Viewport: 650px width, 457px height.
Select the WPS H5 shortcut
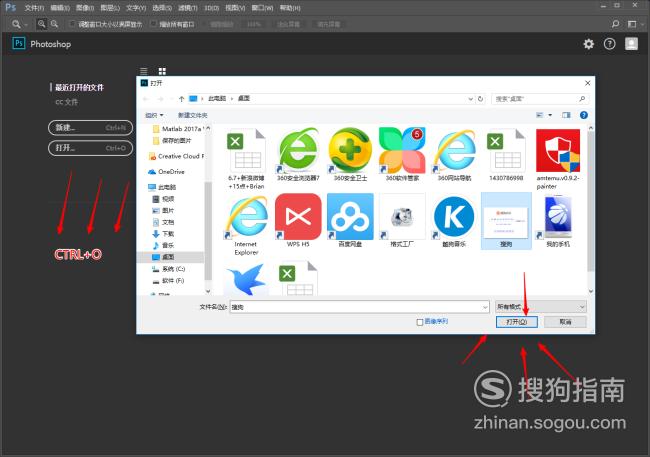(298, 221)
